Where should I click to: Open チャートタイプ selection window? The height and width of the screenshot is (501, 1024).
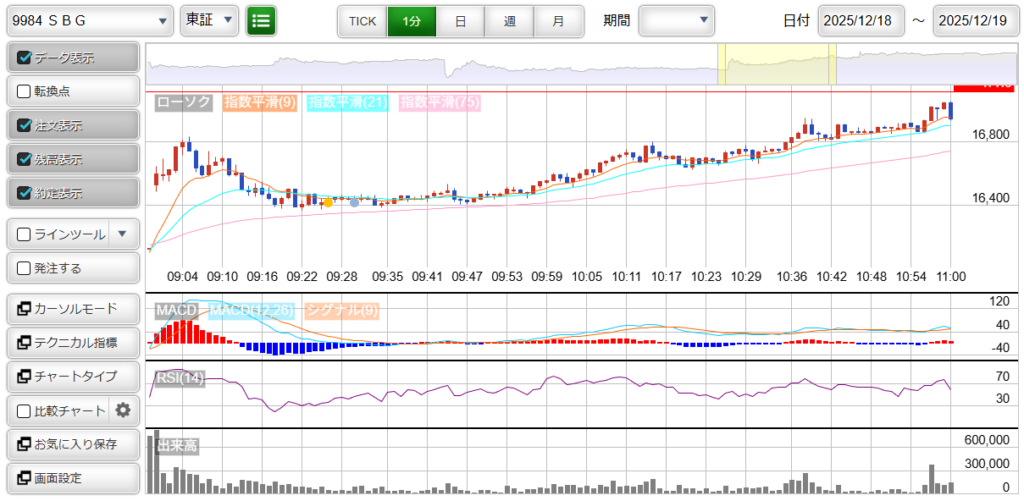click(x=72, y=376)
